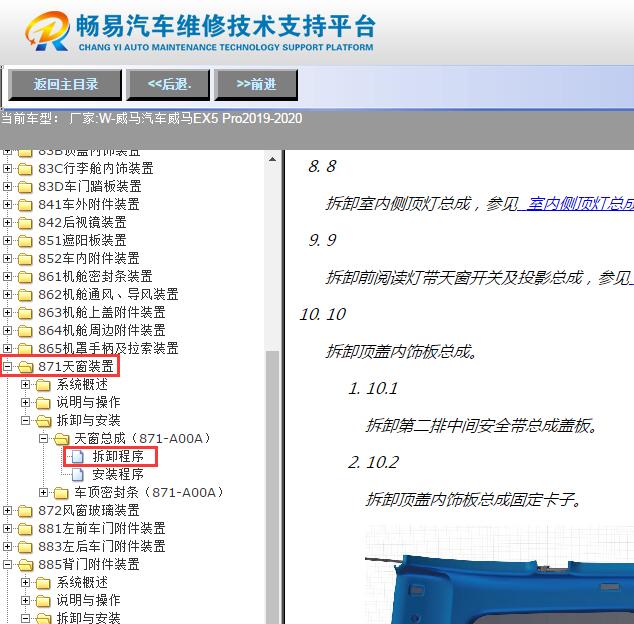Click the 841车外附件装置 folder icon
Viewport: 634px width, 624px height.
(25, 205)
